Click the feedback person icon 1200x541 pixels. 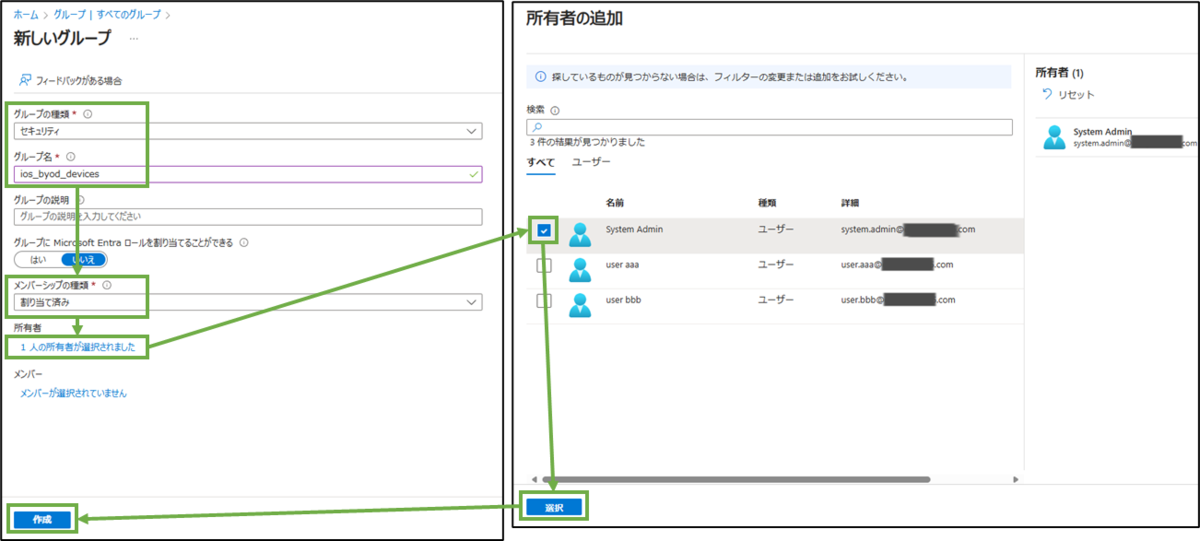coord(25,80)
